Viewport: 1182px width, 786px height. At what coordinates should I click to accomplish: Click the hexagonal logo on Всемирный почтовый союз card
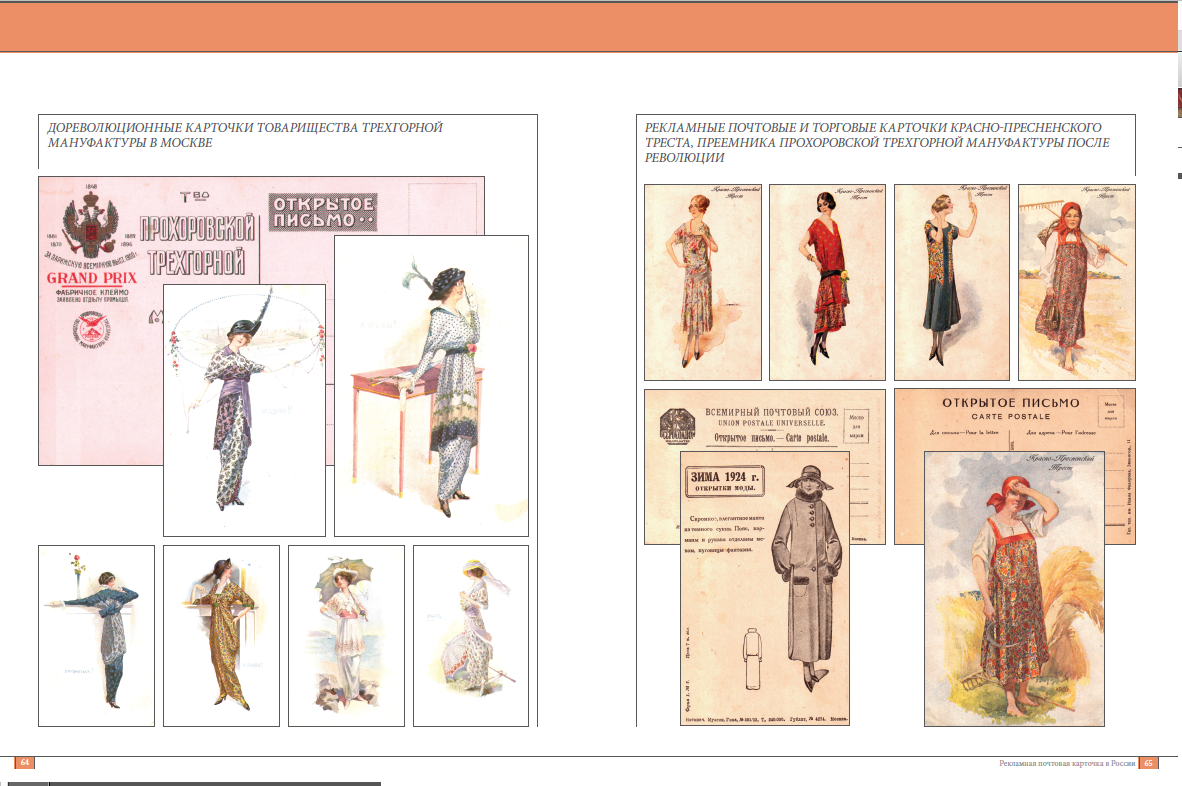point(676,427)
